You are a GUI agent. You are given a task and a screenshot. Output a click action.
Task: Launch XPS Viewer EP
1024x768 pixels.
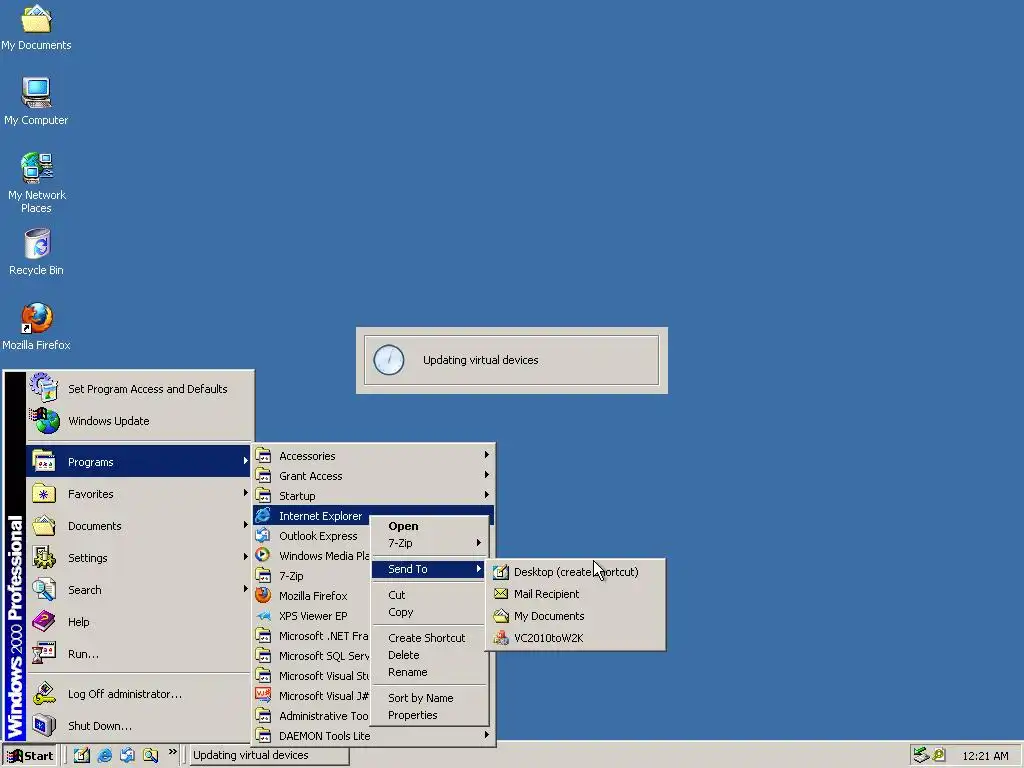coord(312,616)
